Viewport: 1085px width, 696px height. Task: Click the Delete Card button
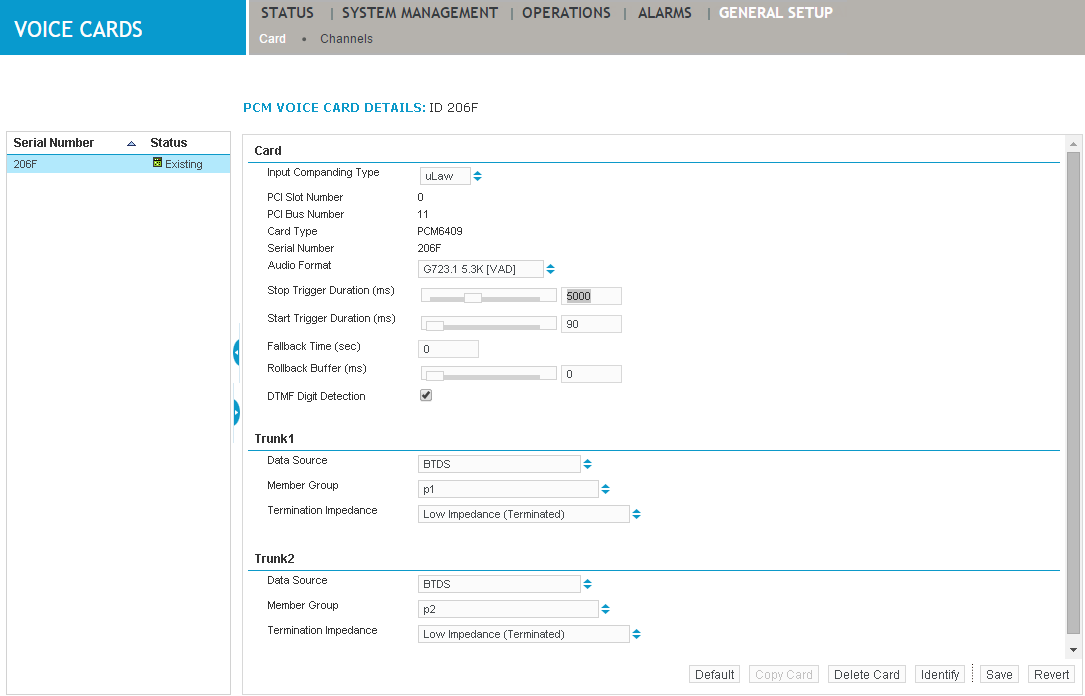867,675
